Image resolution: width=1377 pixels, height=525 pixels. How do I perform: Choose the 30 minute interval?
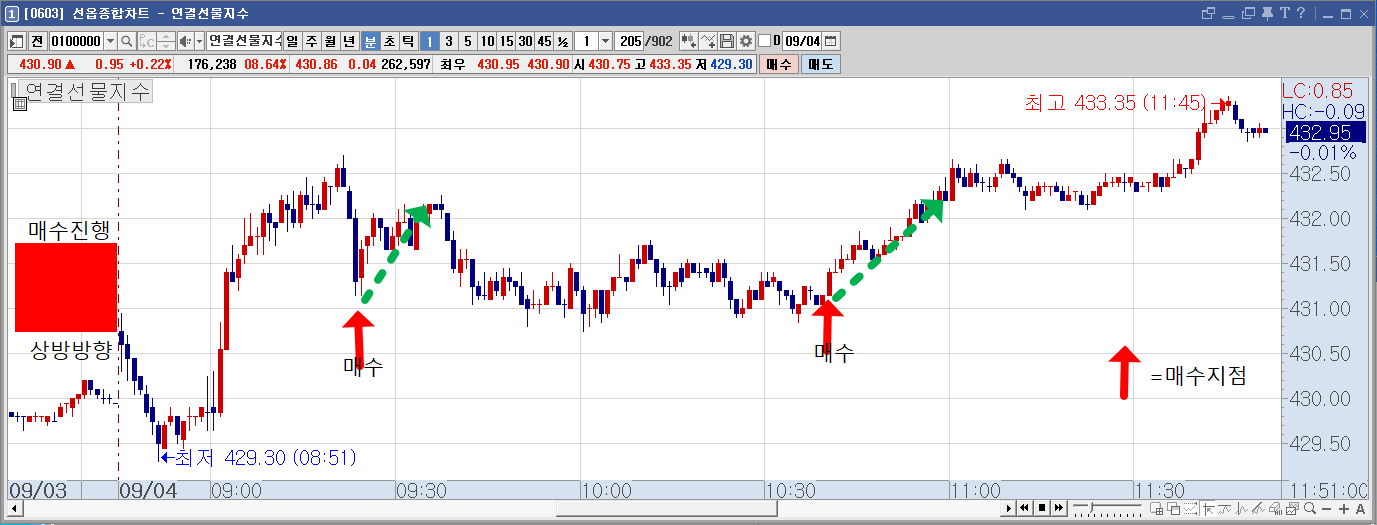(525, 41)
